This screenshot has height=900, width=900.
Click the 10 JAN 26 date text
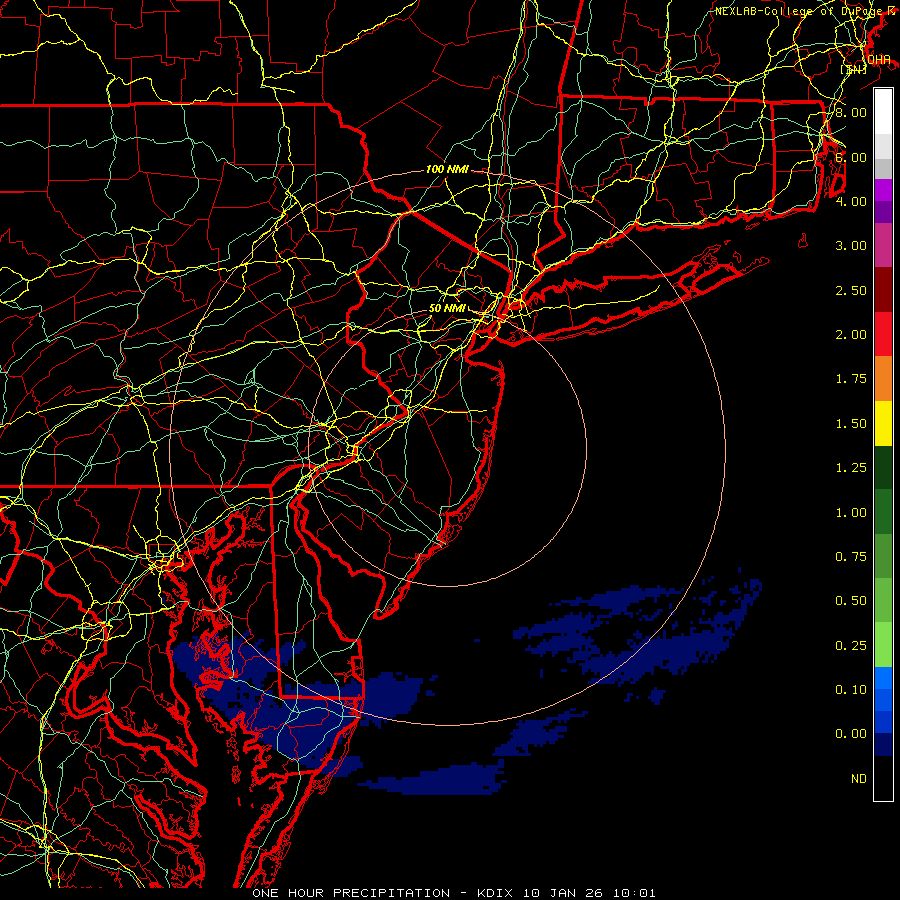[x=564, y=893]
